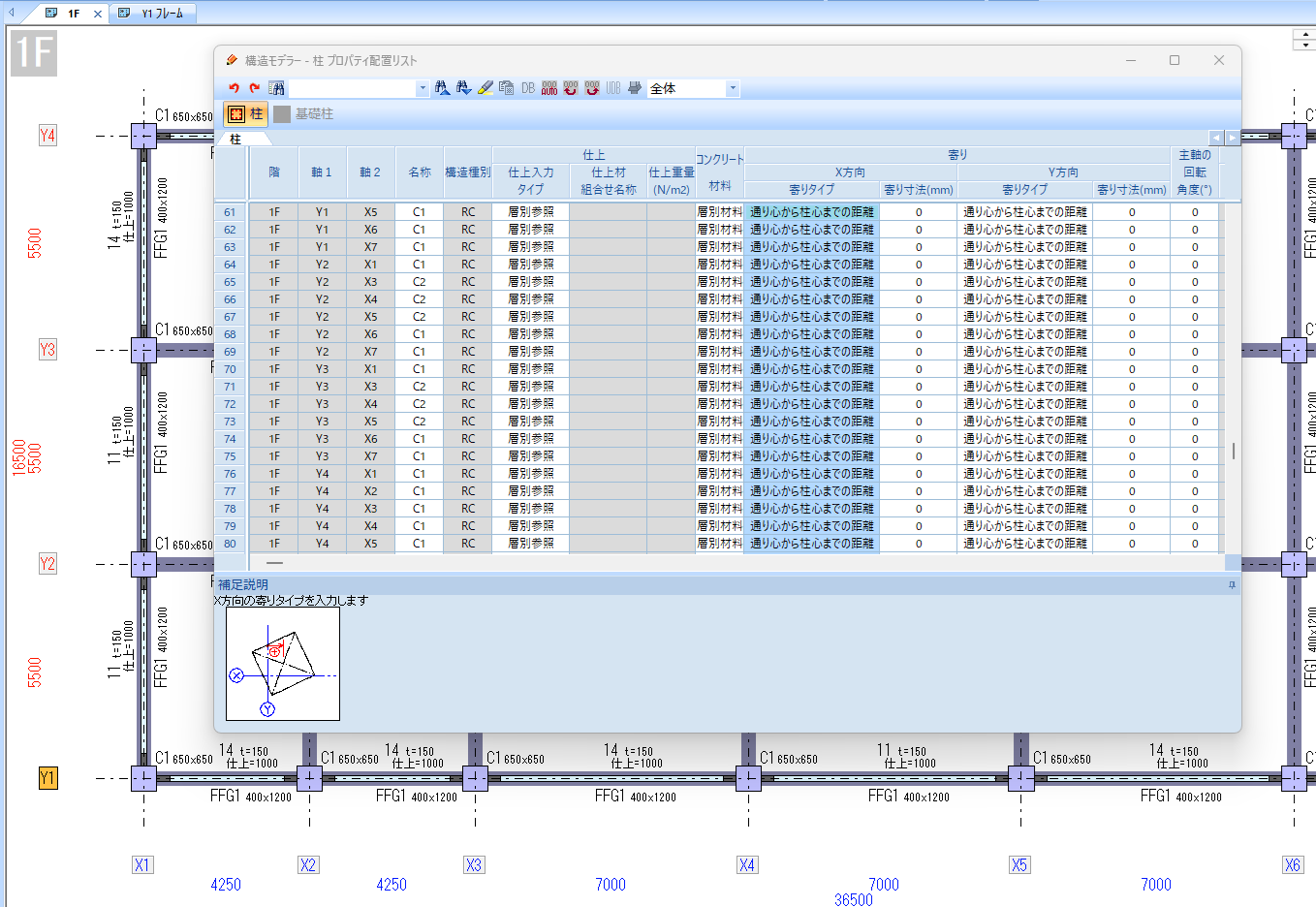Viewport: 1316px width, 907px height.
Task: Open the 全体 dropdown list
Action: click(x=733, y=88)
